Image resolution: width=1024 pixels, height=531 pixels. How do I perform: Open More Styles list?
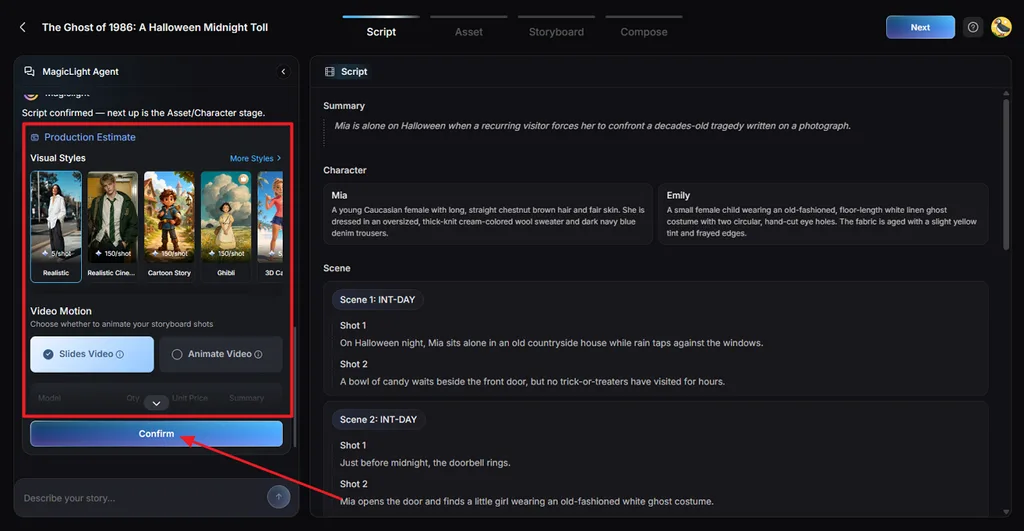(255, 158)
